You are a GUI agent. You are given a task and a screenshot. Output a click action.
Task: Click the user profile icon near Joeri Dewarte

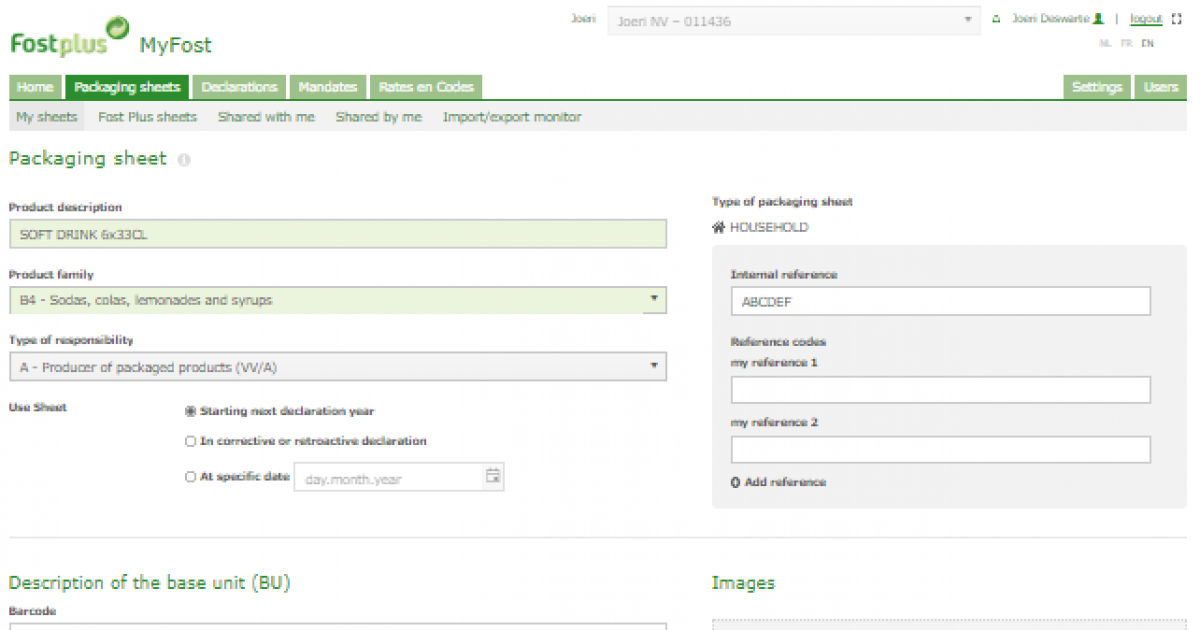click(x=1098, y=19)
